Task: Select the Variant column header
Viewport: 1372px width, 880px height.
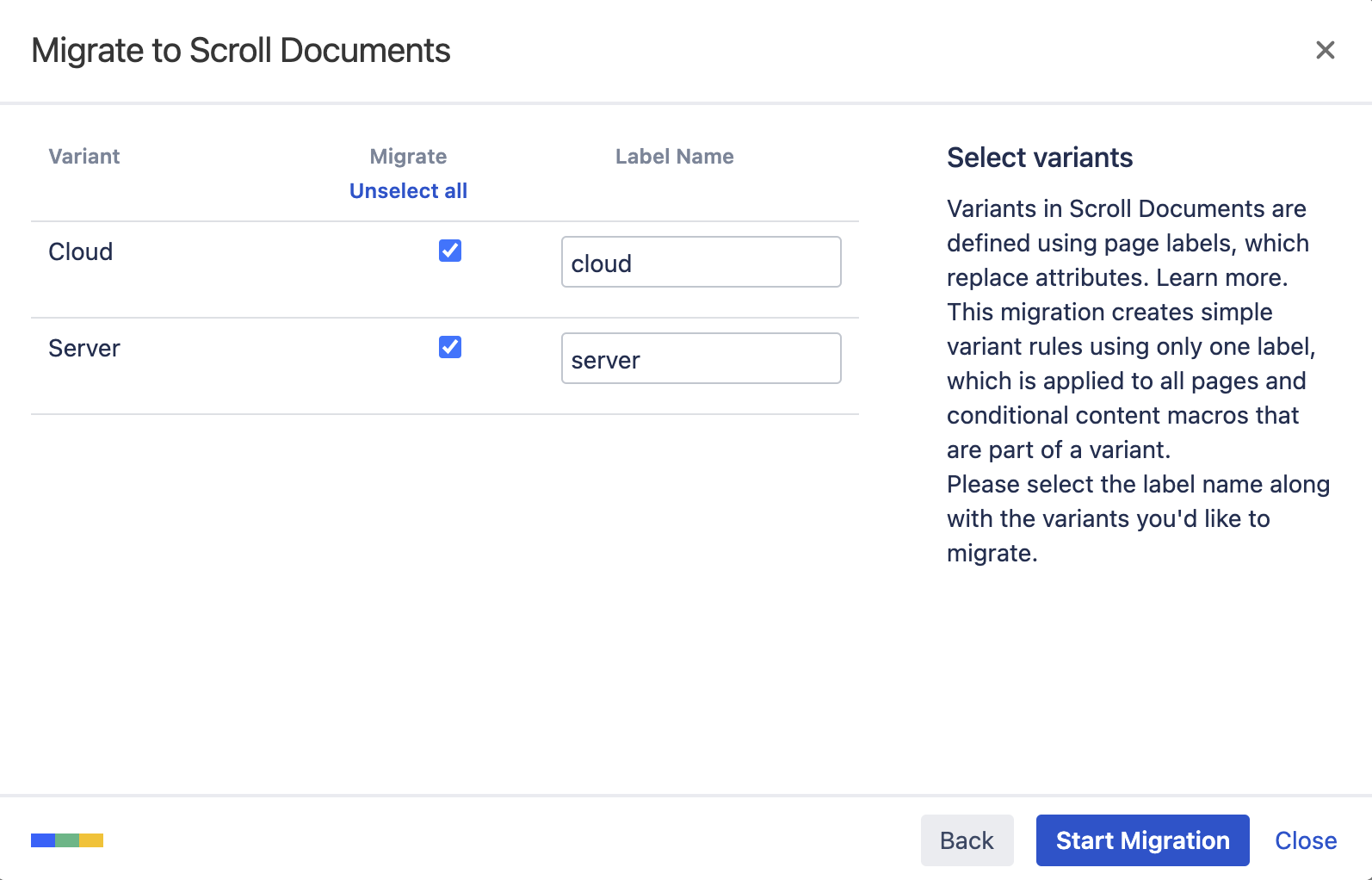Action: (x=84, y=157)
